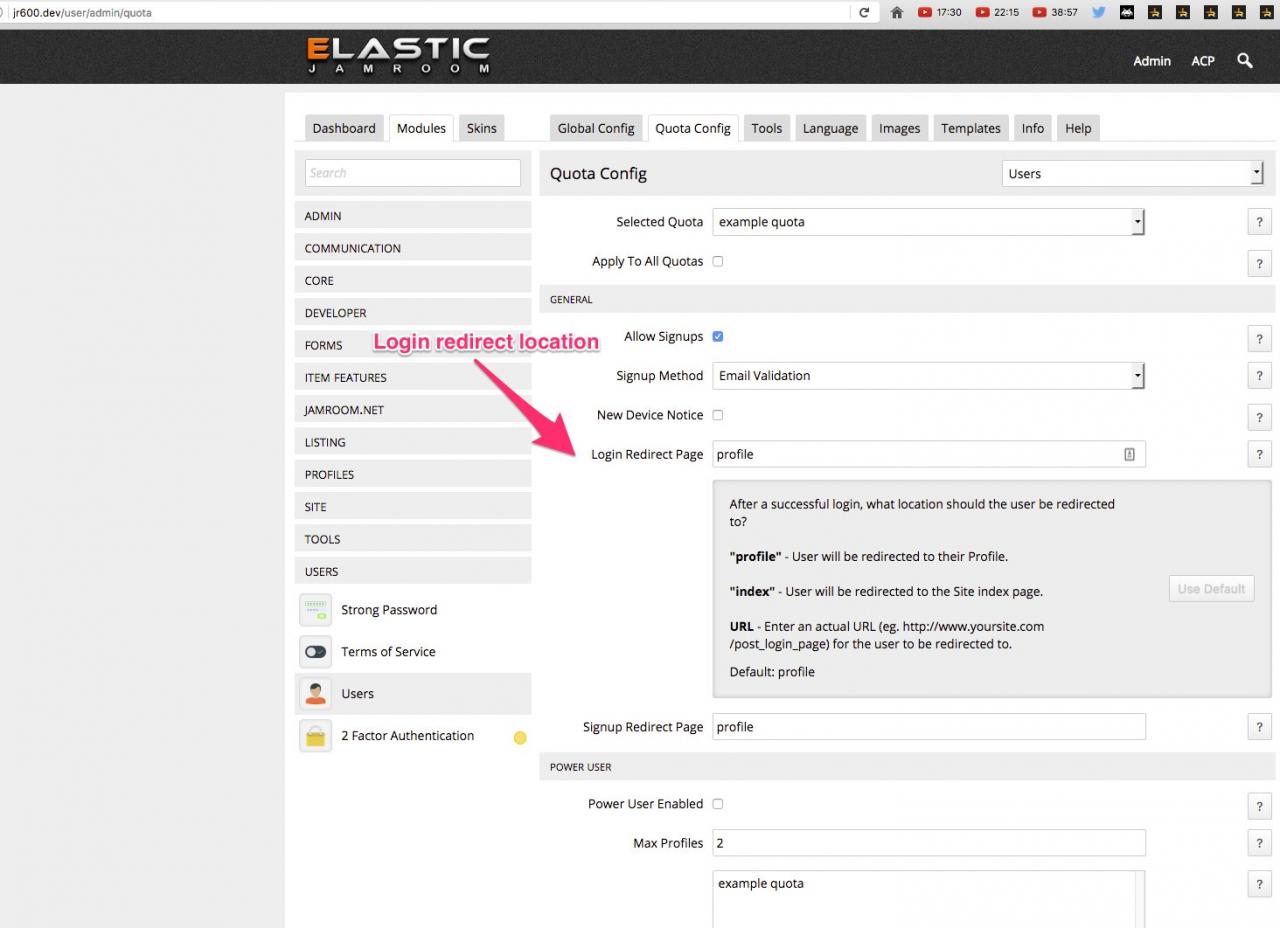This screenshot has height=928, width=1280.
Task: Select the Users module avatar icon
Action: coord(315,694)
